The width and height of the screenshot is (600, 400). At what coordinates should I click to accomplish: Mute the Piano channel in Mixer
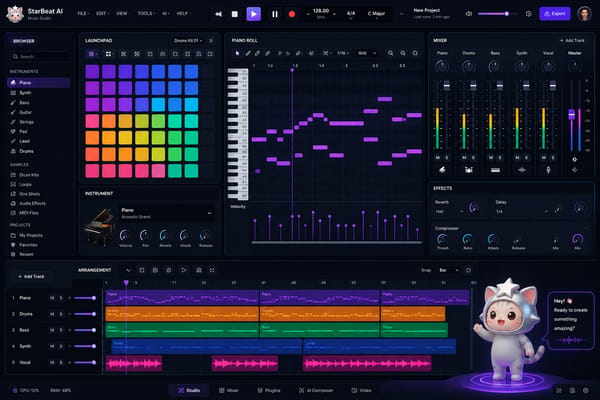(438, 158)
